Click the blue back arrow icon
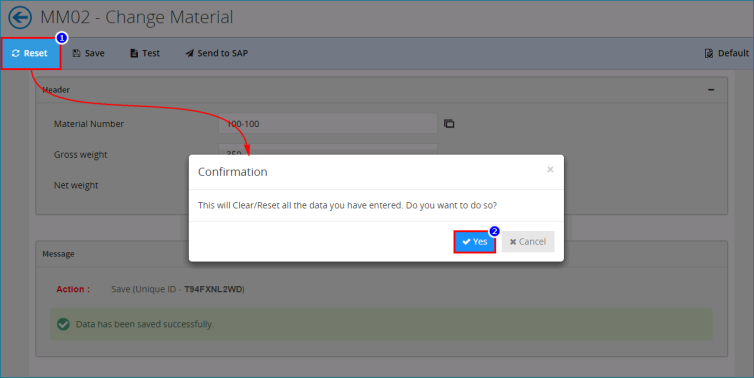Image resolution: width=754 pixels, height=378 pixels. pyautogui.click(x=20, y=18)
